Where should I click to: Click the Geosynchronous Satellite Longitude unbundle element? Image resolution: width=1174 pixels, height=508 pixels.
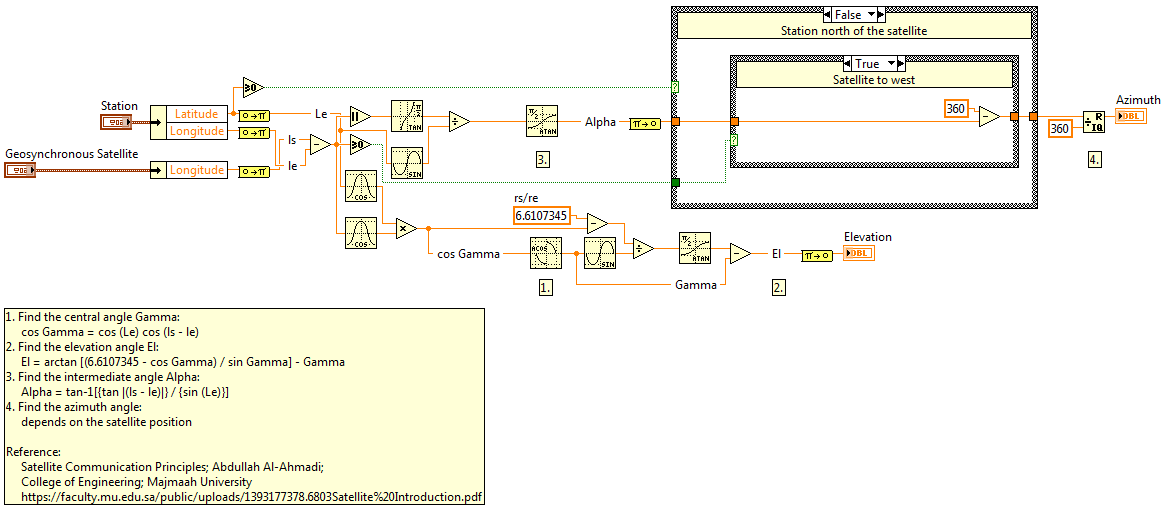pyautogui.click(x=197, y=170)
